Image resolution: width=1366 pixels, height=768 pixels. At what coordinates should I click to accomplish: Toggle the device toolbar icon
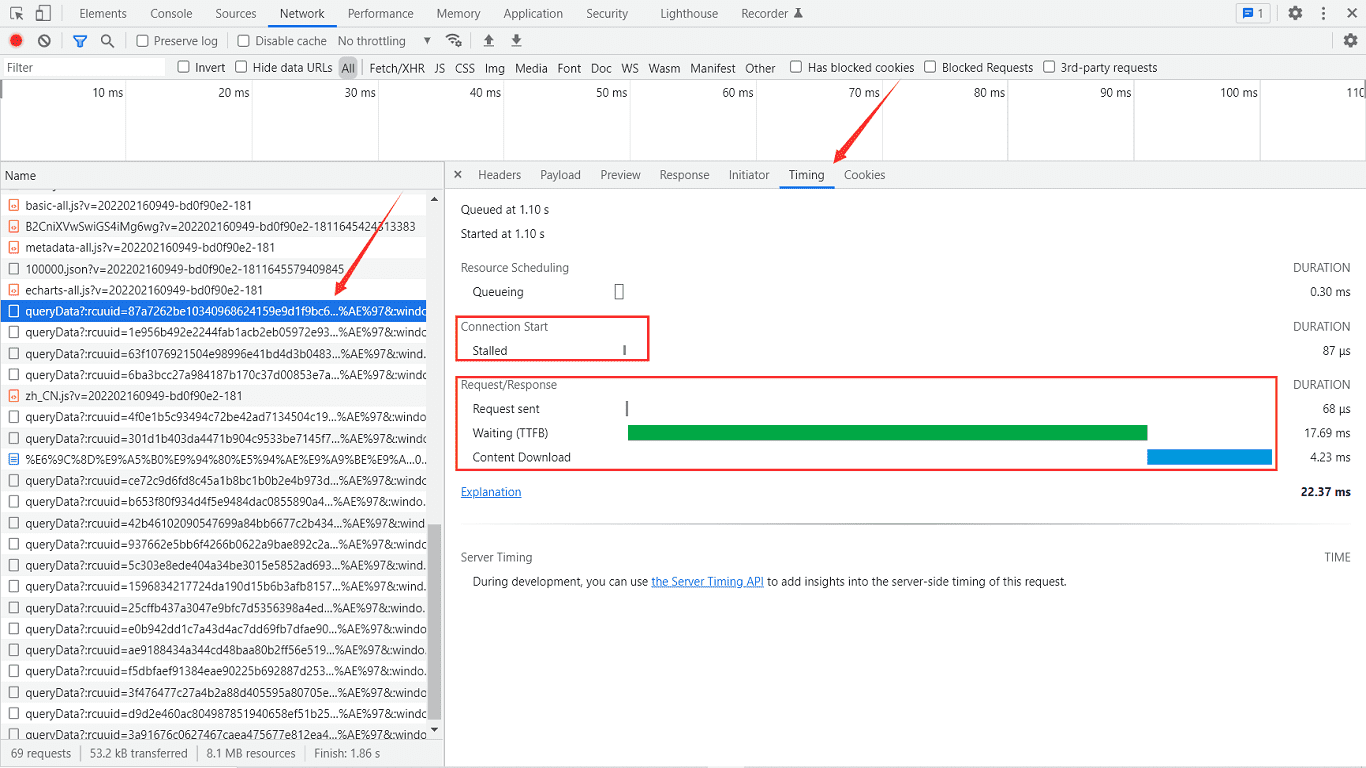pos(43,14)
